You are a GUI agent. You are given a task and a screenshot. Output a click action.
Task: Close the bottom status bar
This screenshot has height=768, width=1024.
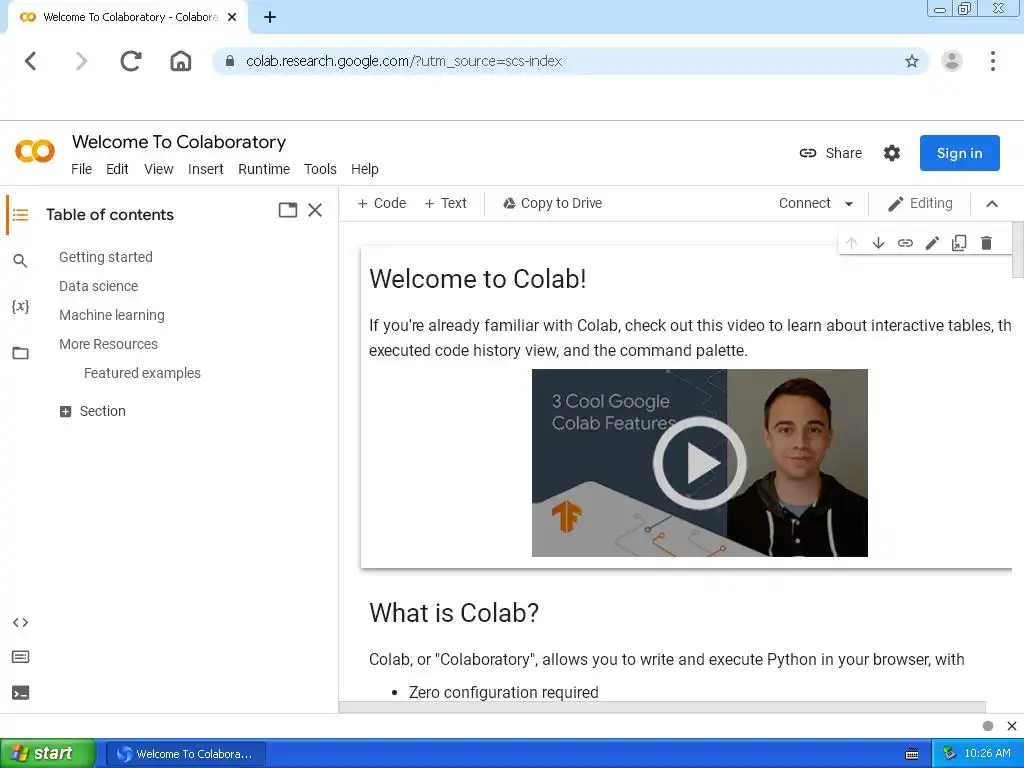(1012, 726)
